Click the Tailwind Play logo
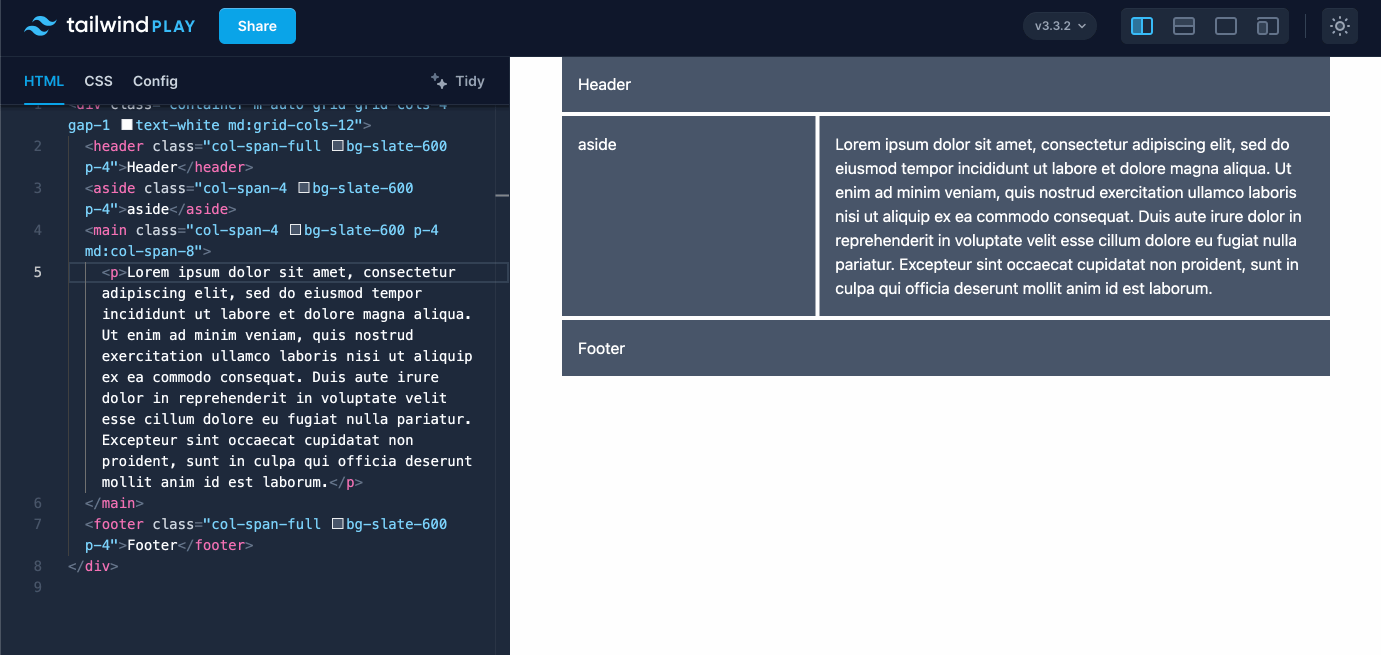Viewport: 1381px width, 655px height. [x=109, y=26]
